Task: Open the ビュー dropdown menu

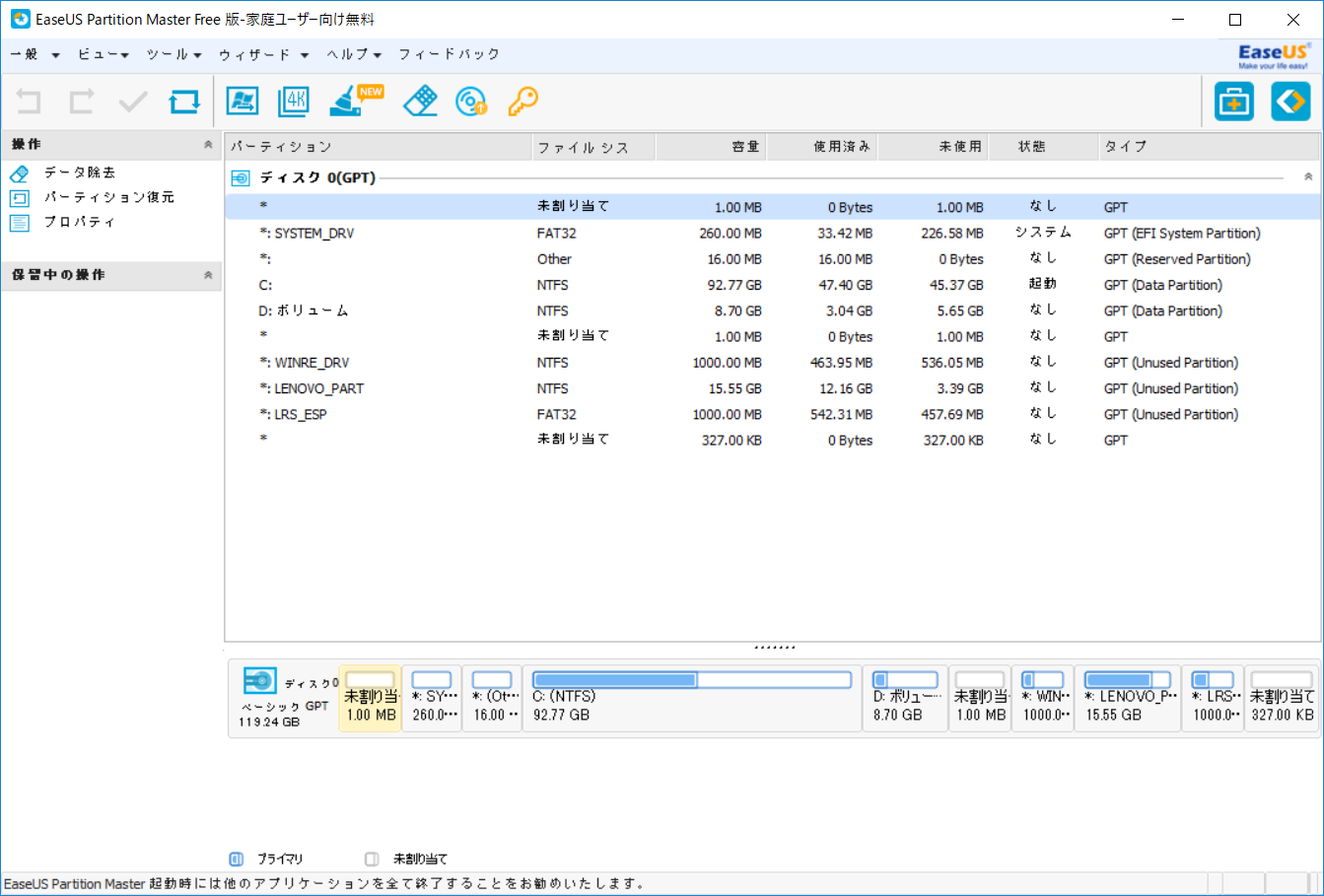Action: pyautogui.click(x=98, y=55)
